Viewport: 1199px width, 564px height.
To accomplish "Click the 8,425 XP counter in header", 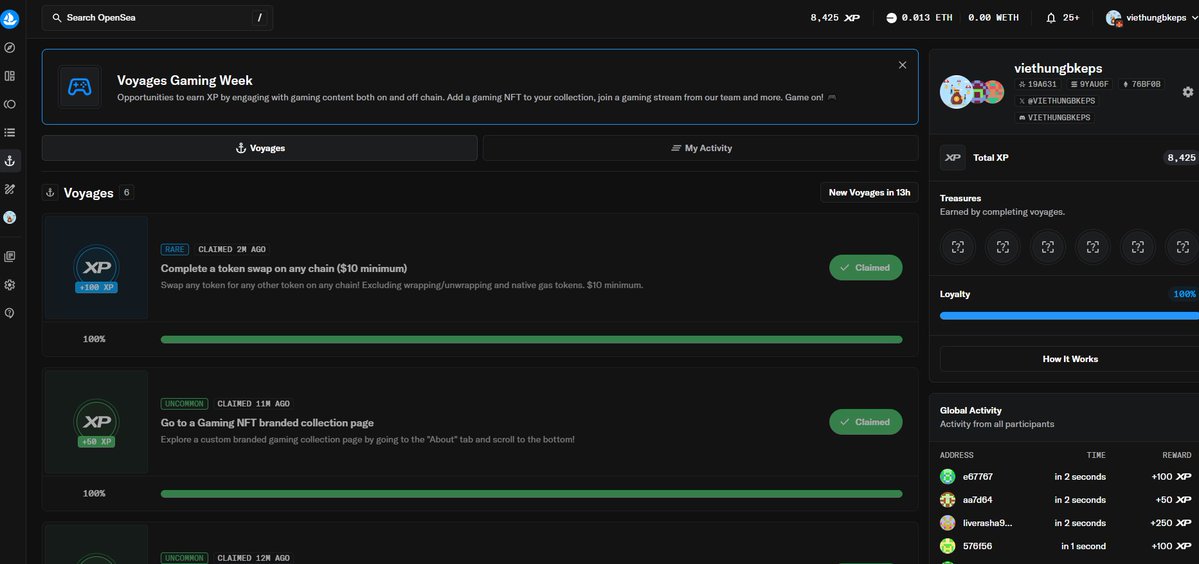I will pyautogui.click(x=835, y=18).
